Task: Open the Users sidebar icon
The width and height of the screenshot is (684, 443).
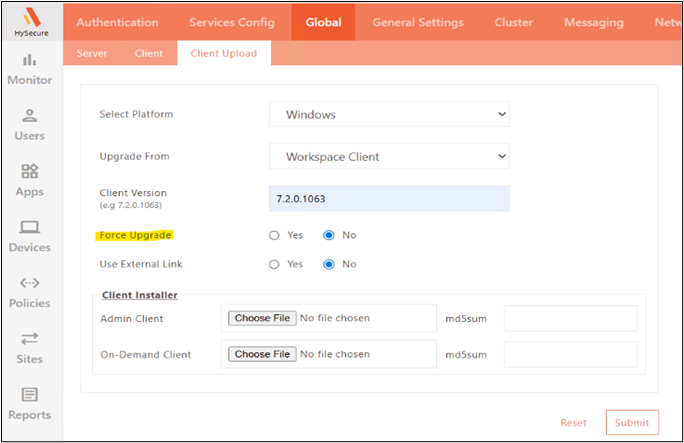Action: coord(29,116)
